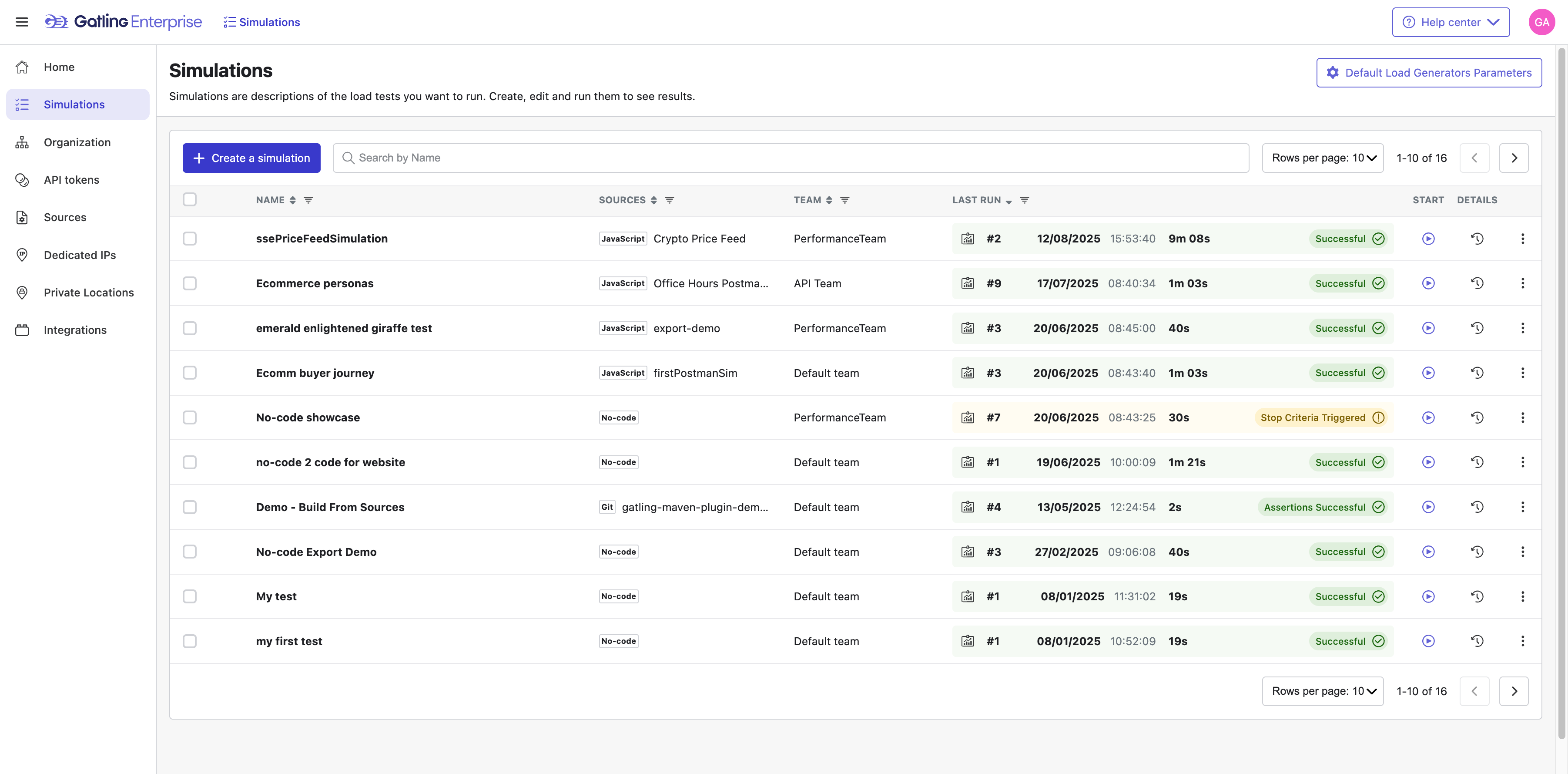Check the Ecommerce personas row checkbox
Viewport: 1568px width, 774px height.
point(190,283)
